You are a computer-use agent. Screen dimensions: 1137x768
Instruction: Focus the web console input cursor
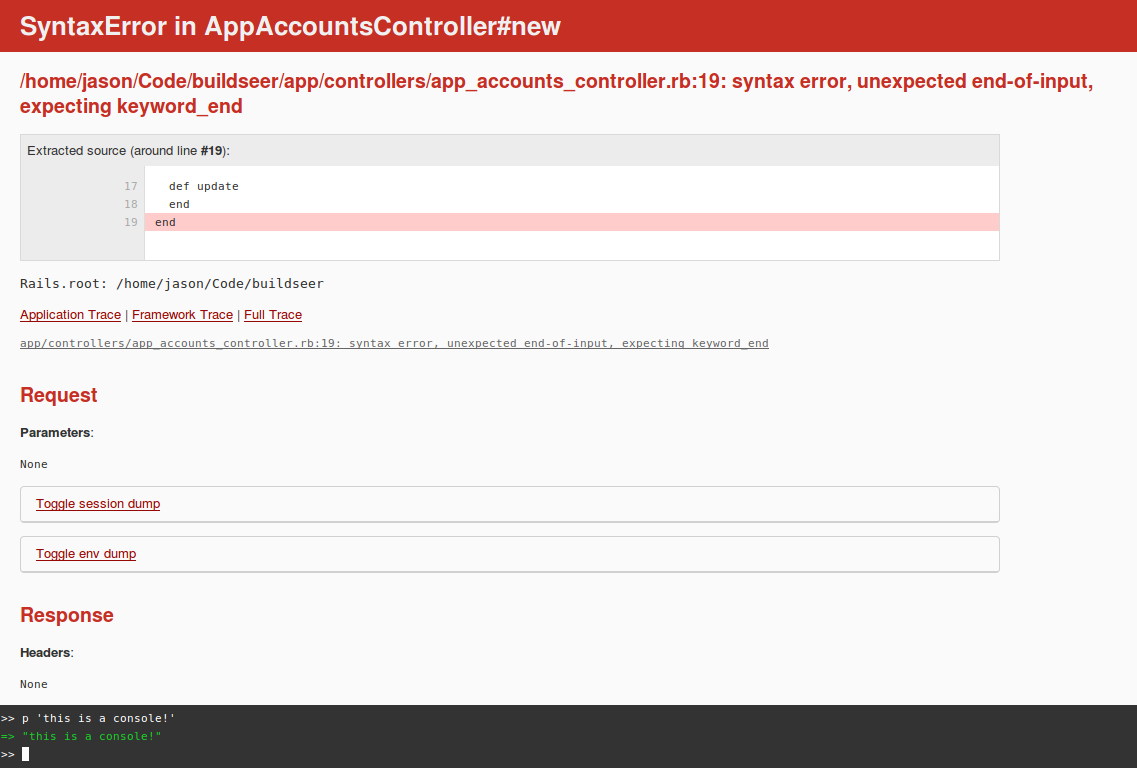coord(25,754)
